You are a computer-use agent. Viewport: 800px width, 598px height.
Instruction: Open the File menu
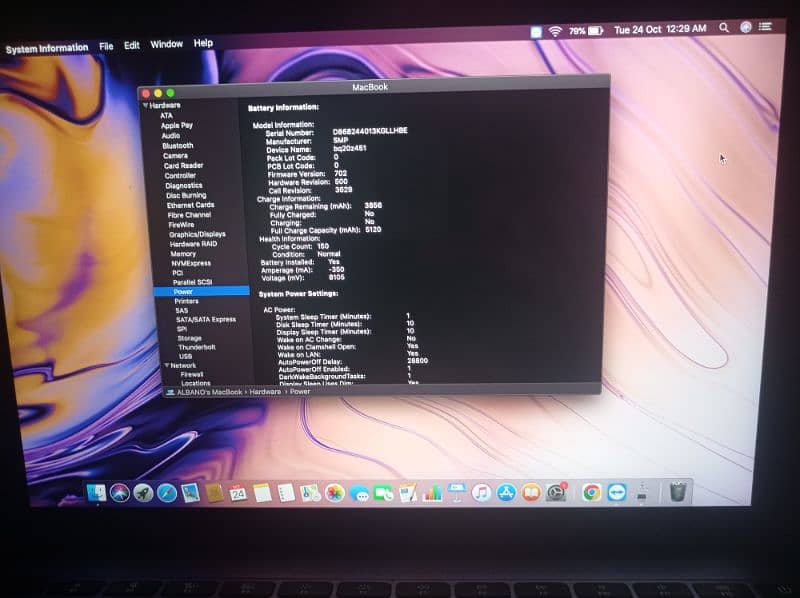click(x=105, y=46)
